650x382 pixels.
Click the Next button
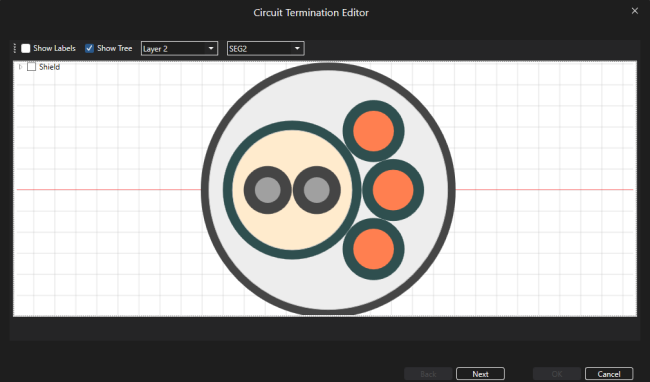(480, 374)
